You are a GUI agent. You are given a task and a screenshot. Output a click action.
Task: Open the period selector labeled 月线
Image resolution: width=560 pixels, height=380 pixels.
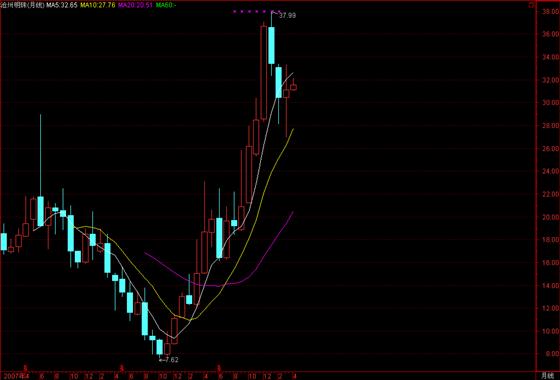[549, 376]
